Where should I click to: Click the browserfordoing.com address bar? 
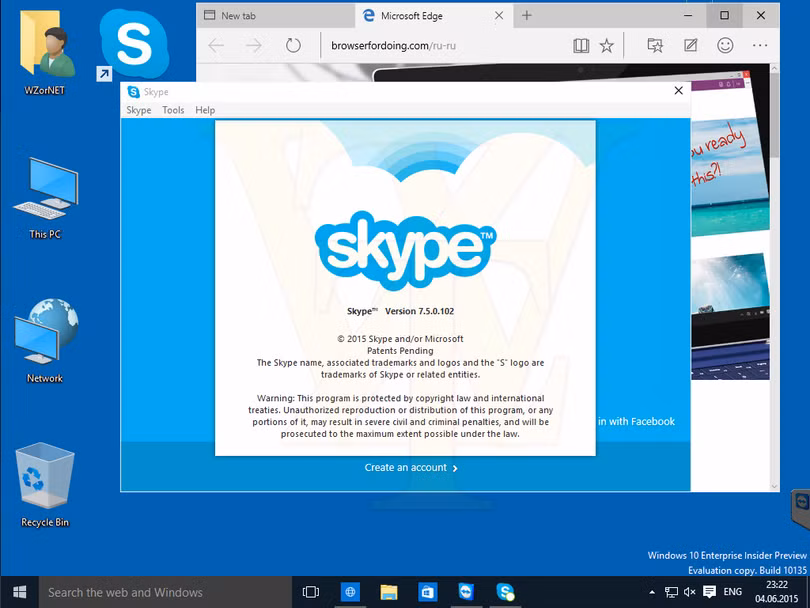[440, 45]
